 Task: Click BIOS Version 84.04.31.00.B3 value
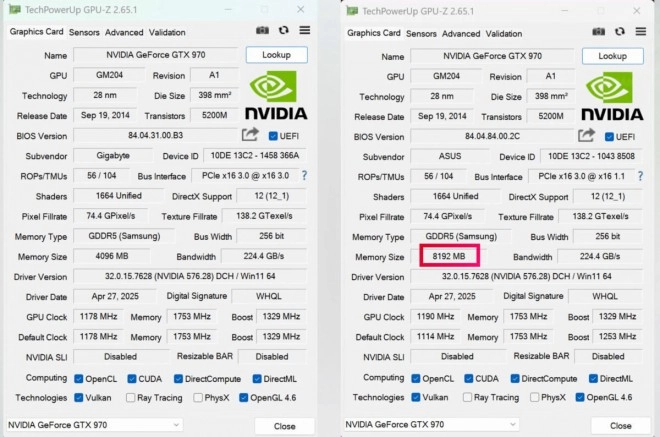point(155,135)
